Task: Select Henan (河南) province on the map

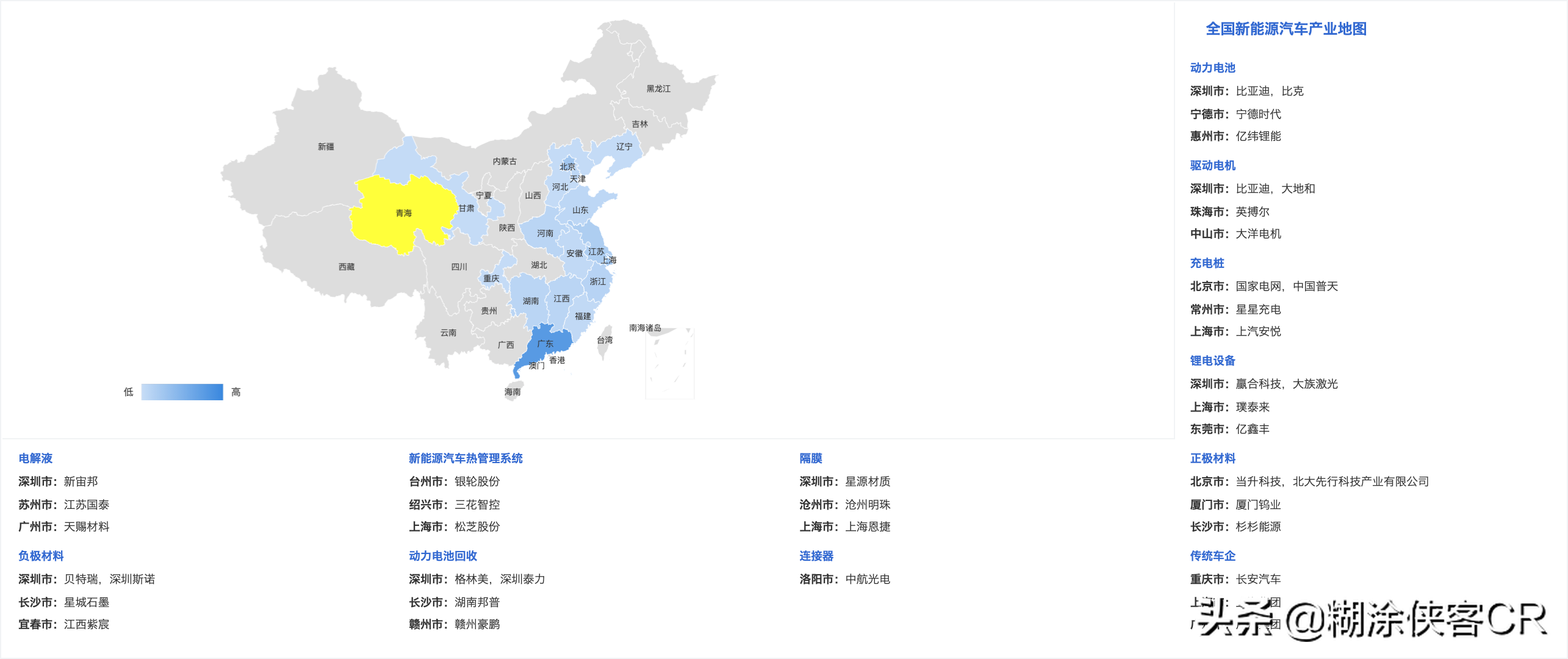Action: point(545,233)
